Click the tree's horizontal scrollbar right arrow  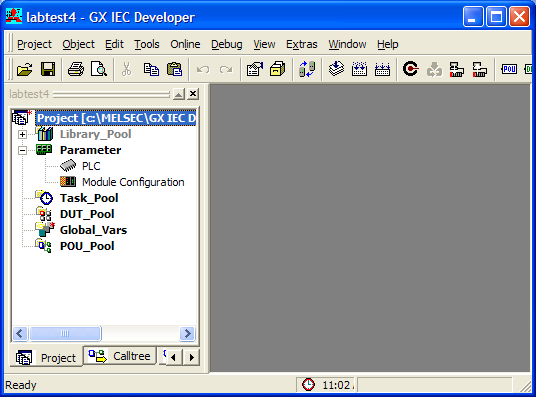tap(187, 333)
